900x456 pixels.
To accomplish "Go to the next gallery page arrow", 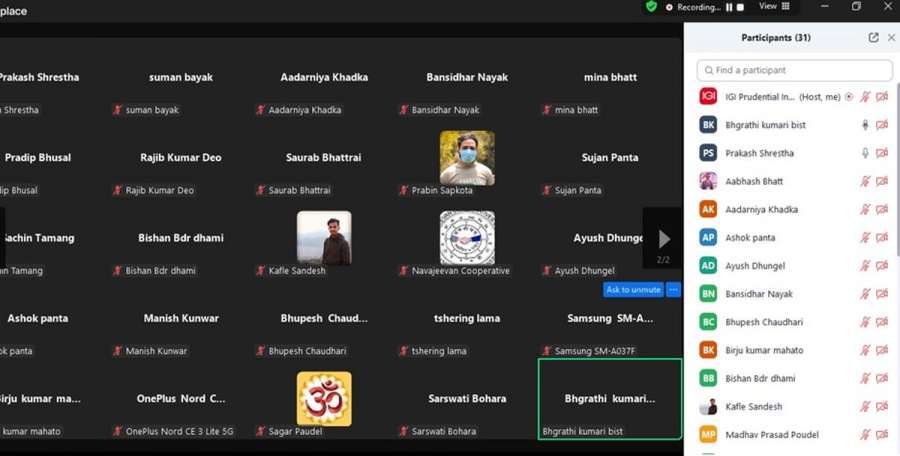I will pyautogui.click(x=663, y=239).
